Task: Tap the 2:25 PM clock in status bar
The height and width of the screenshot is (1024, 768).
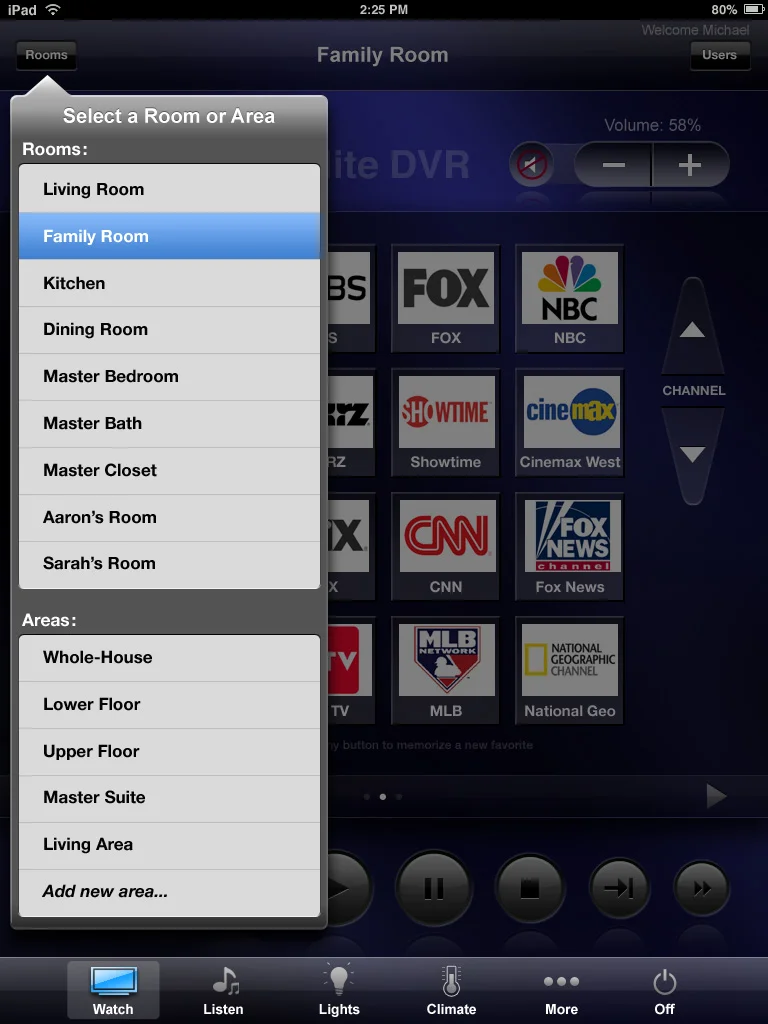Action: pos(383,9)
